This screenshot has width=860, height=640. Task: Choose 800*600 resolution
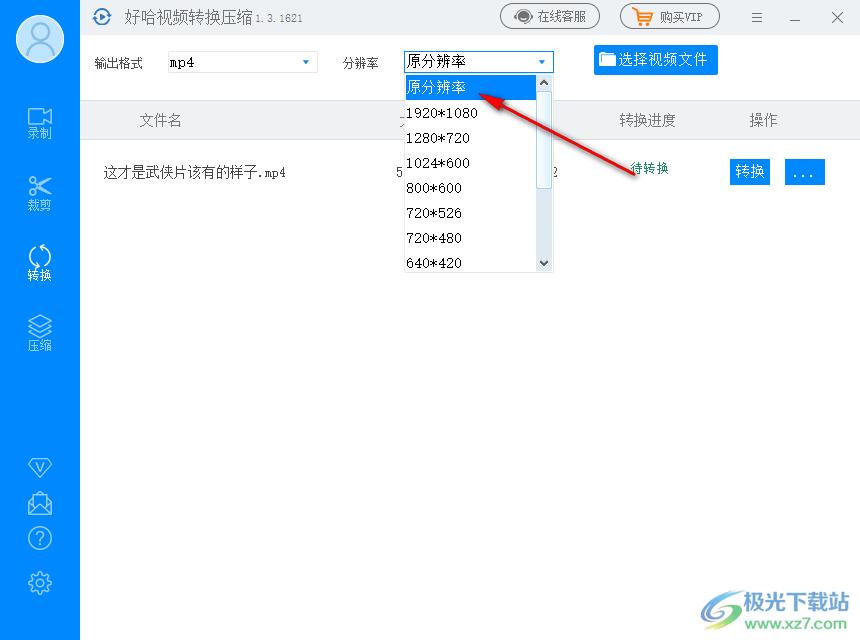point(471,188)
